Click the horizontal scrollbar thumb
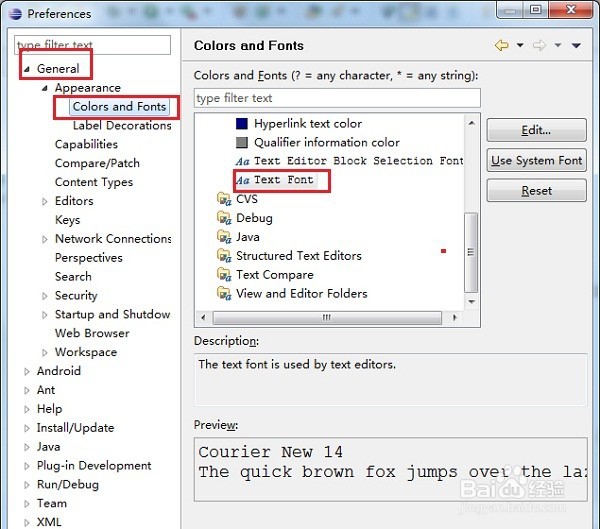The image size is (600, 529). coord(327,318)
